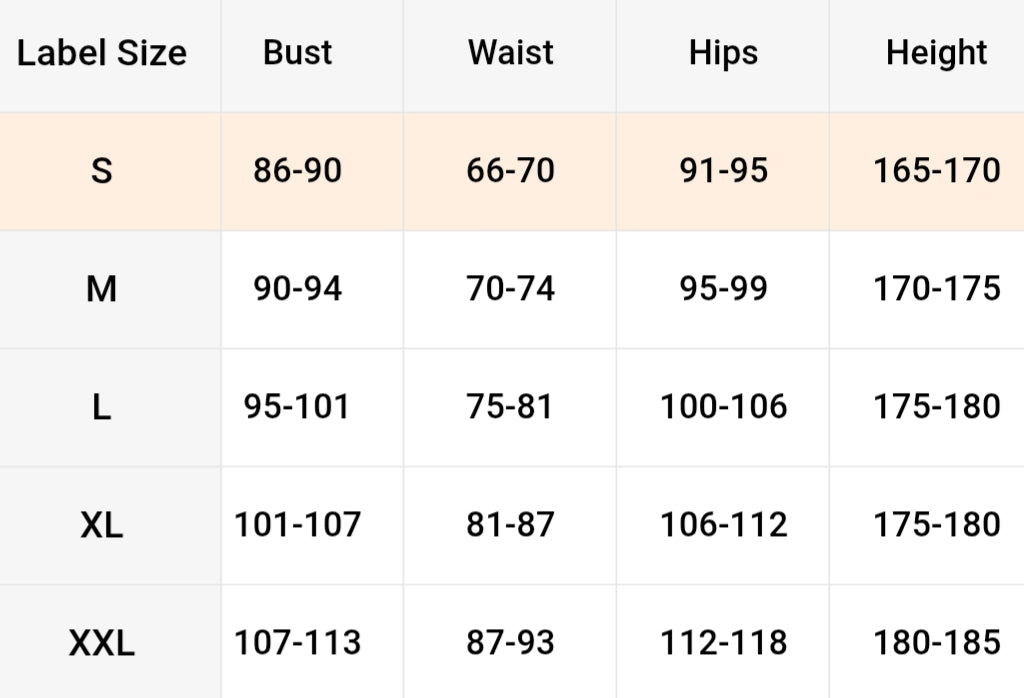
Task: Click the 86-90 bust cell
Action: point(297,171)
